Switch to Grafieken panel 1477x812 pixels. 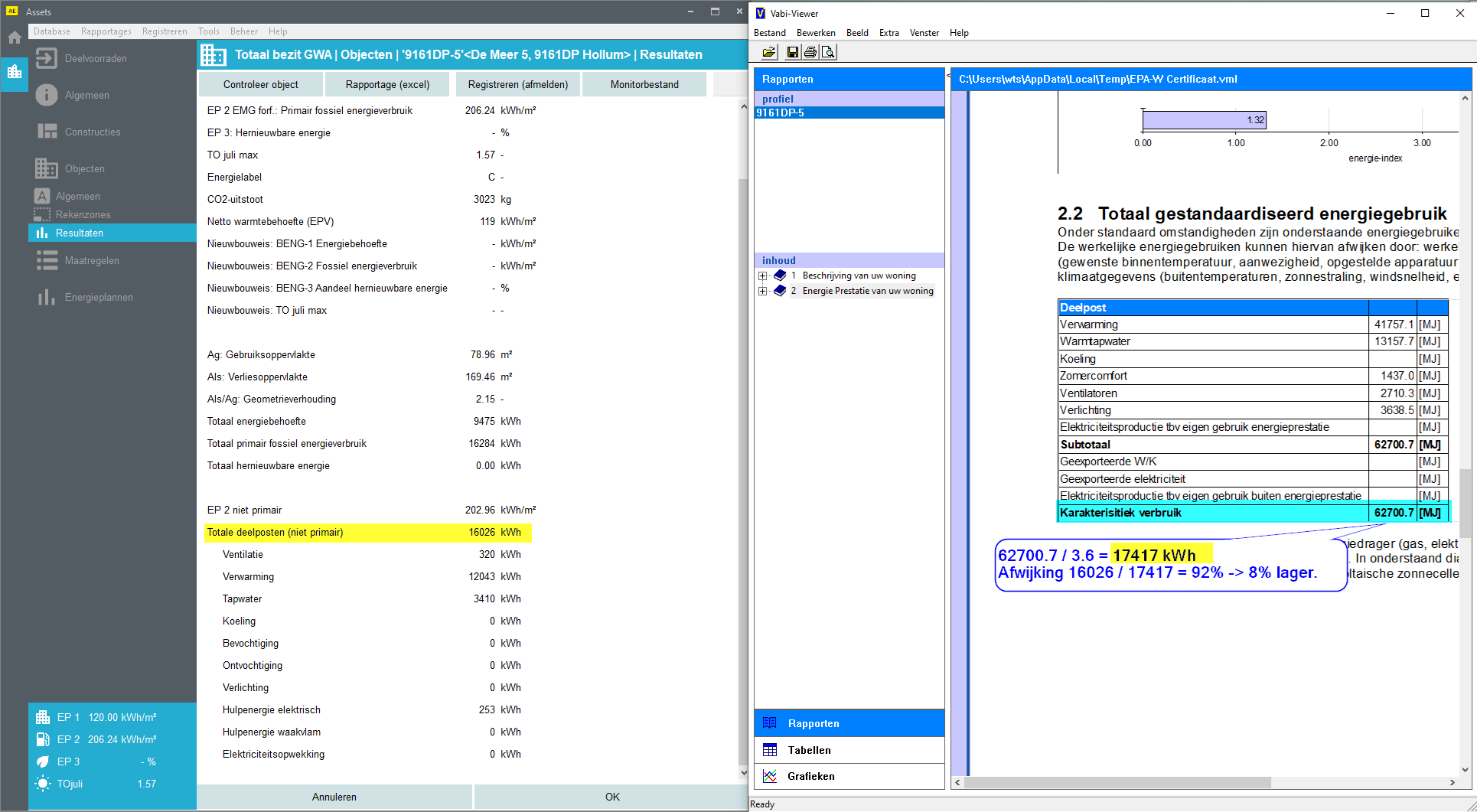coord(849,776)
